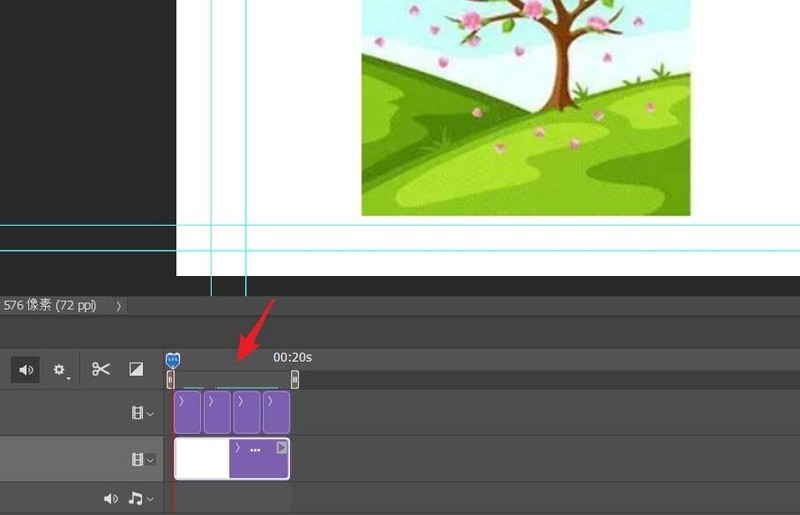Click the white thumbnail of lower clip

click(x=202, y=458)
